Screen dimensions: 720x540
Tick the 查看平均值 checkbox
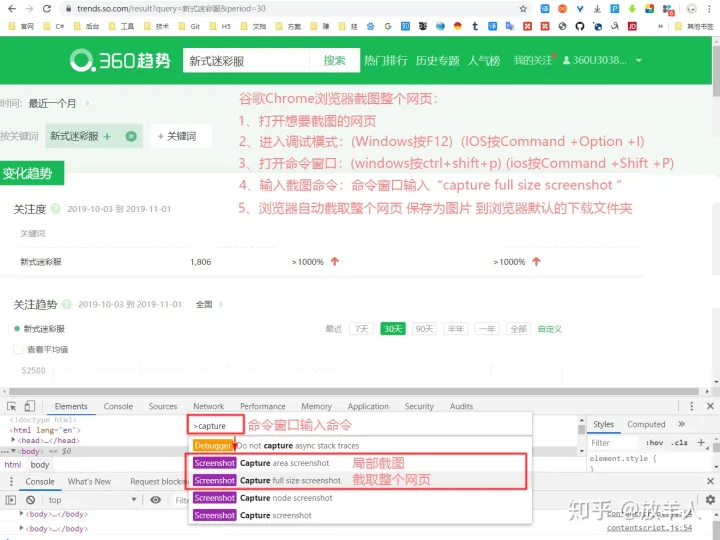click(x=18, y=349)
